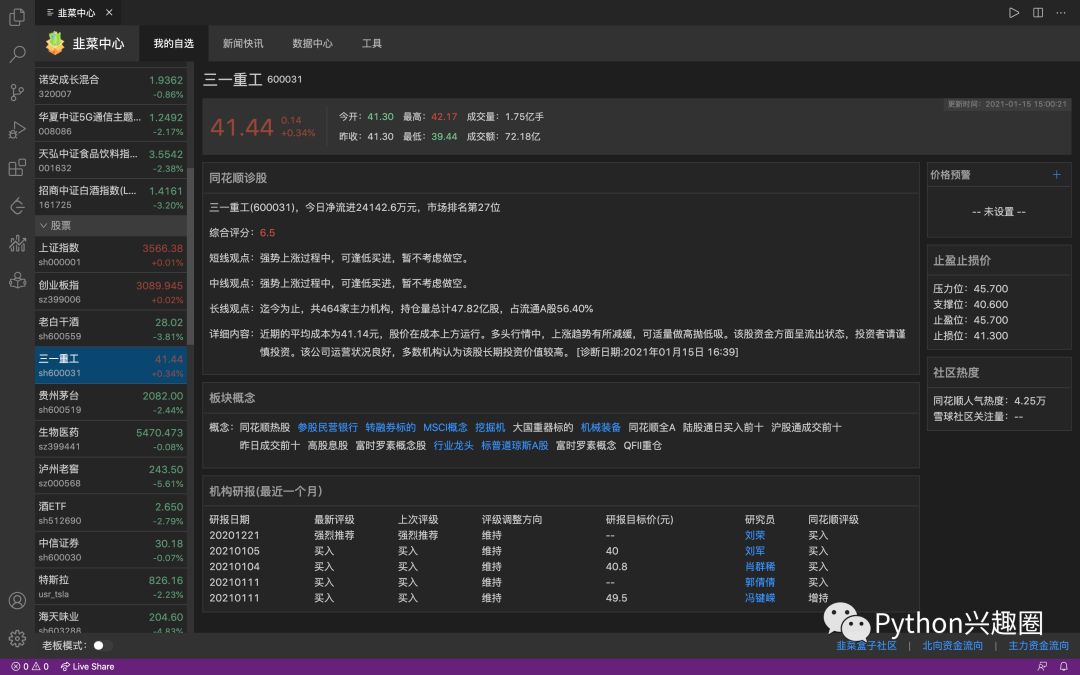Image resolution: width=1080 pixels, height=675 pixels.
Task: Switch to the 新闻快讯 tab
Action: pos(242,43)
